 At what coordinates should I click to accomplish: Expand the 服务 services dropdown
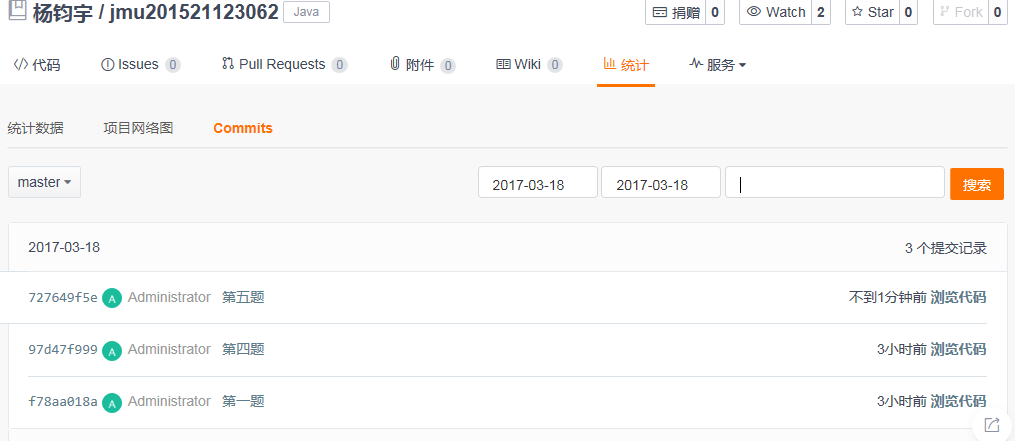point(717,64)
